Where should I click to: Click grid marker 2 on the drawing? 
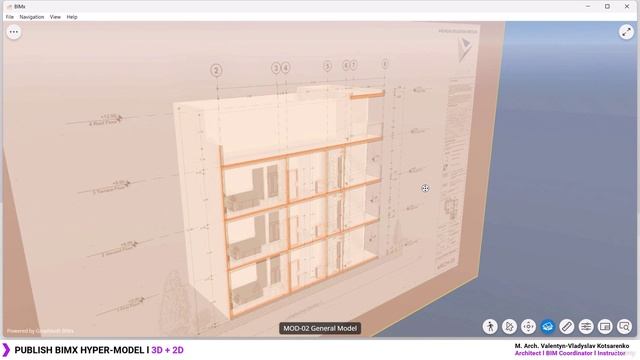pyautogui.click(x=216, y=71)
